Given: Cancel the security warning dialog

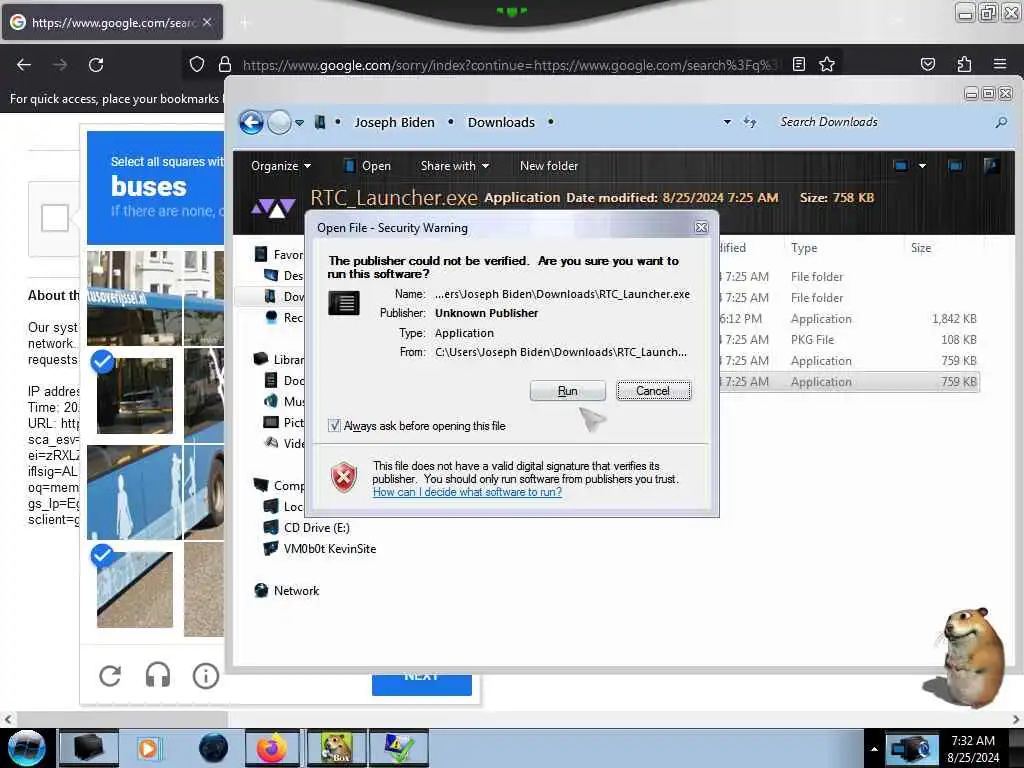Looking at the screenshot, I should click(653, 391).
